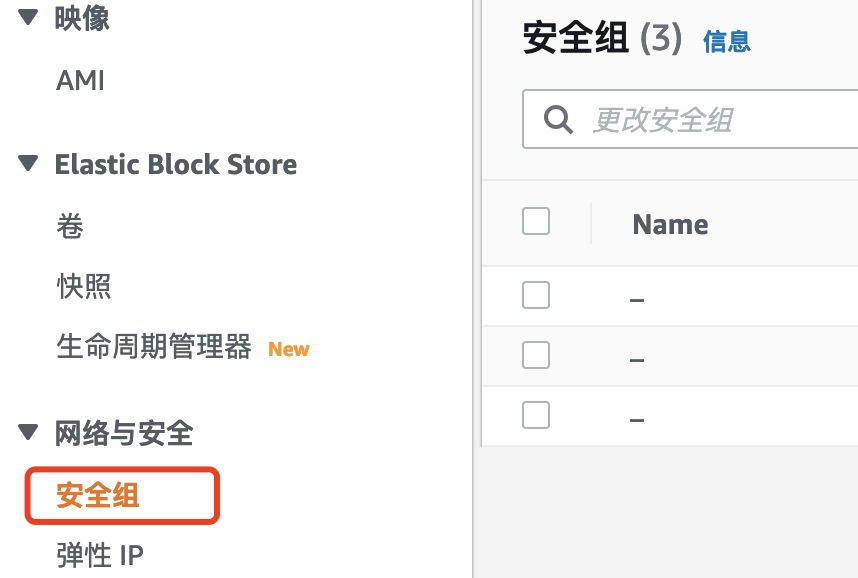858x578 pixels.
Task: Check the second security group row checkbox
Action: (536, 355)
